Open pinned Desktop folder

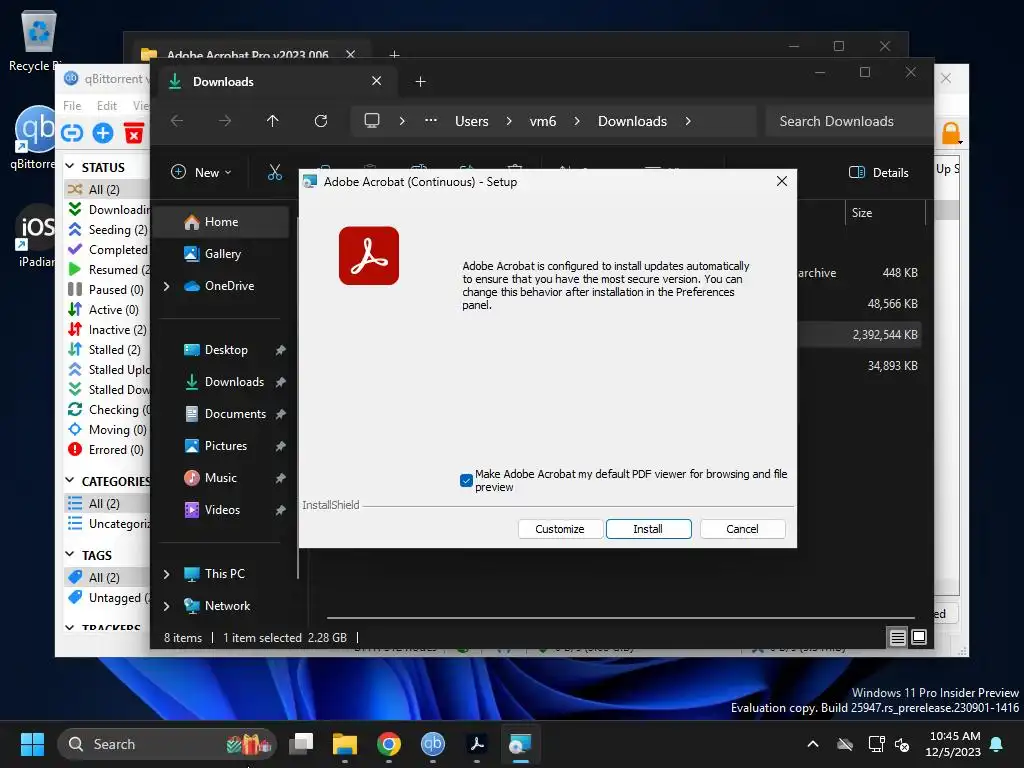click(224, 350)
